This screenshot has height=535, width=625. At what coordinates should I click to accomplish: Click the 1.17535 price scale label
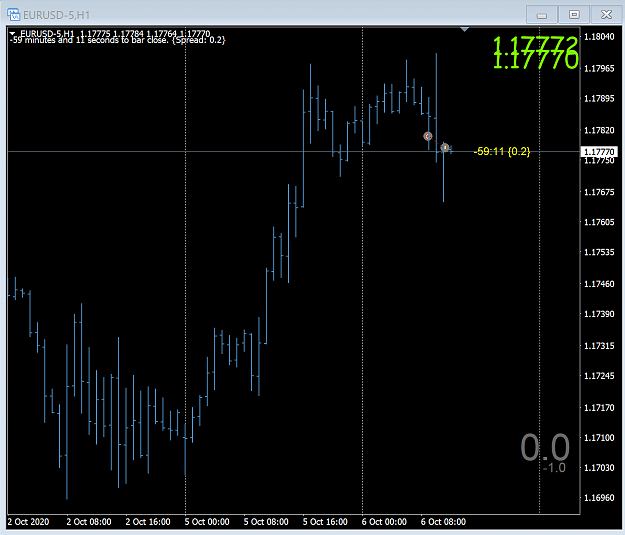[x=599, y=252]
